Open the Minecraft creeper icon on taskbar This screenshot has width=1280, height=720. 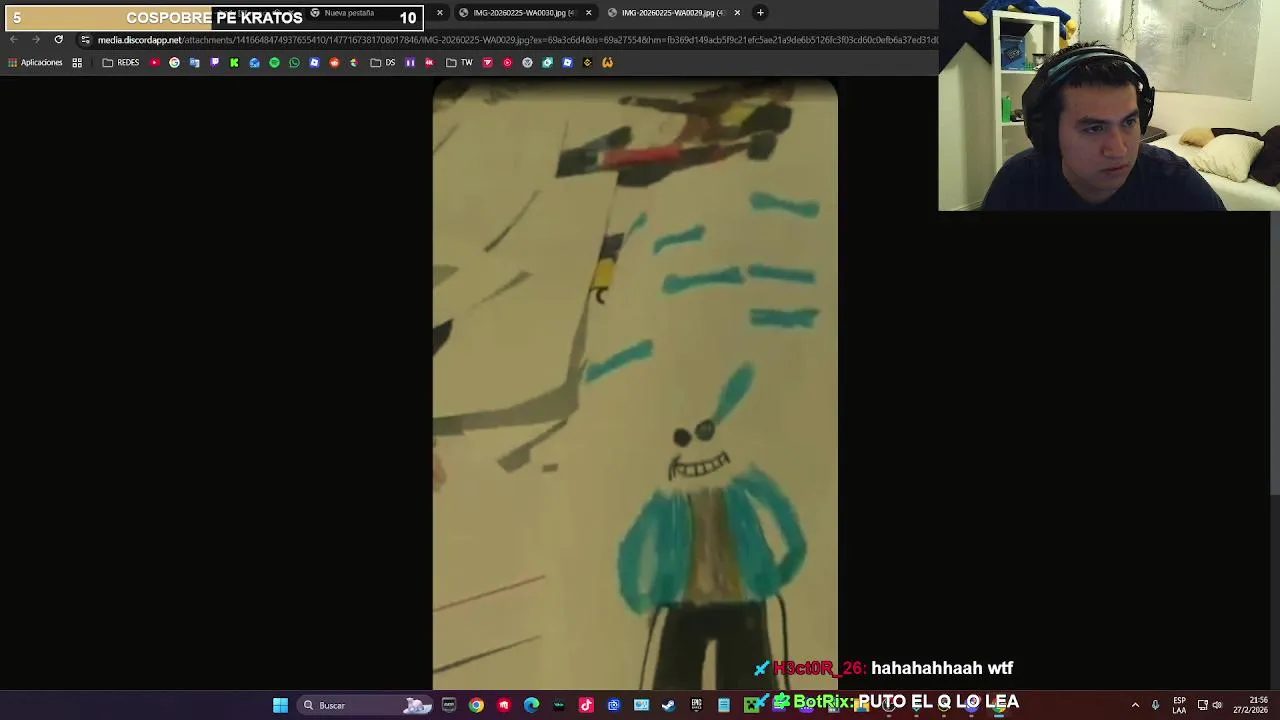pos(751,705)
